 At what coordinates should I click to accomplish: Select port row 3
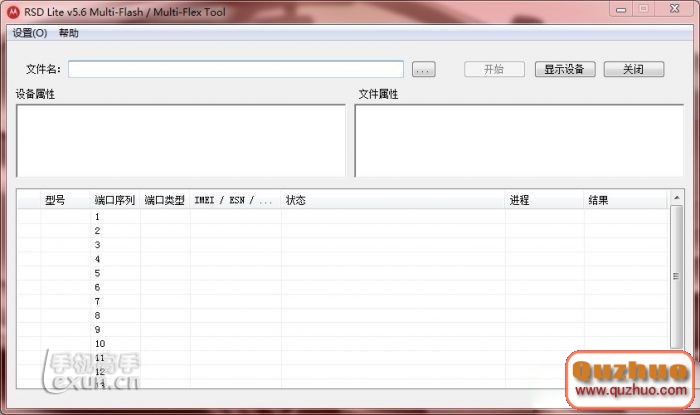pos(342,245)
